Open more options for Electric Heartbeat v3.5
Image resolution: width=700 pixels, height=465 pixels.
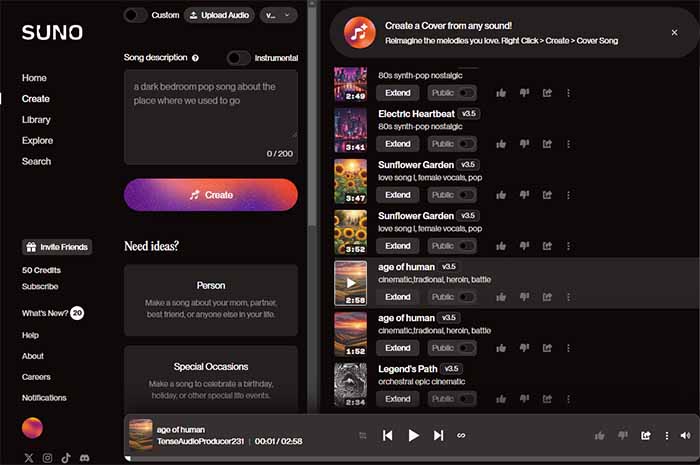pos(568,144)
